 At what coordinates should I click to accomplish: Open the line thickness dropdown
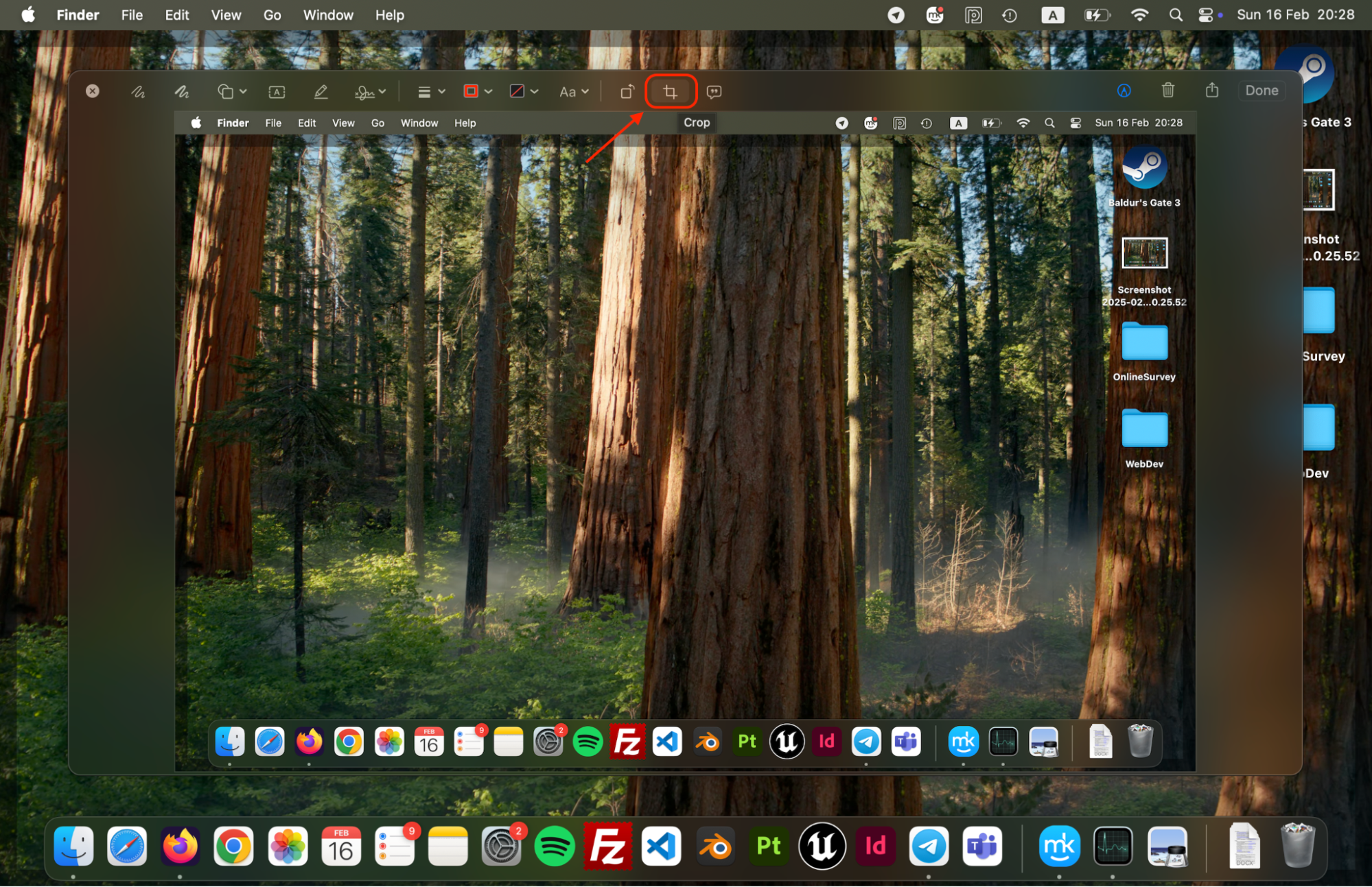pos(430,91)
